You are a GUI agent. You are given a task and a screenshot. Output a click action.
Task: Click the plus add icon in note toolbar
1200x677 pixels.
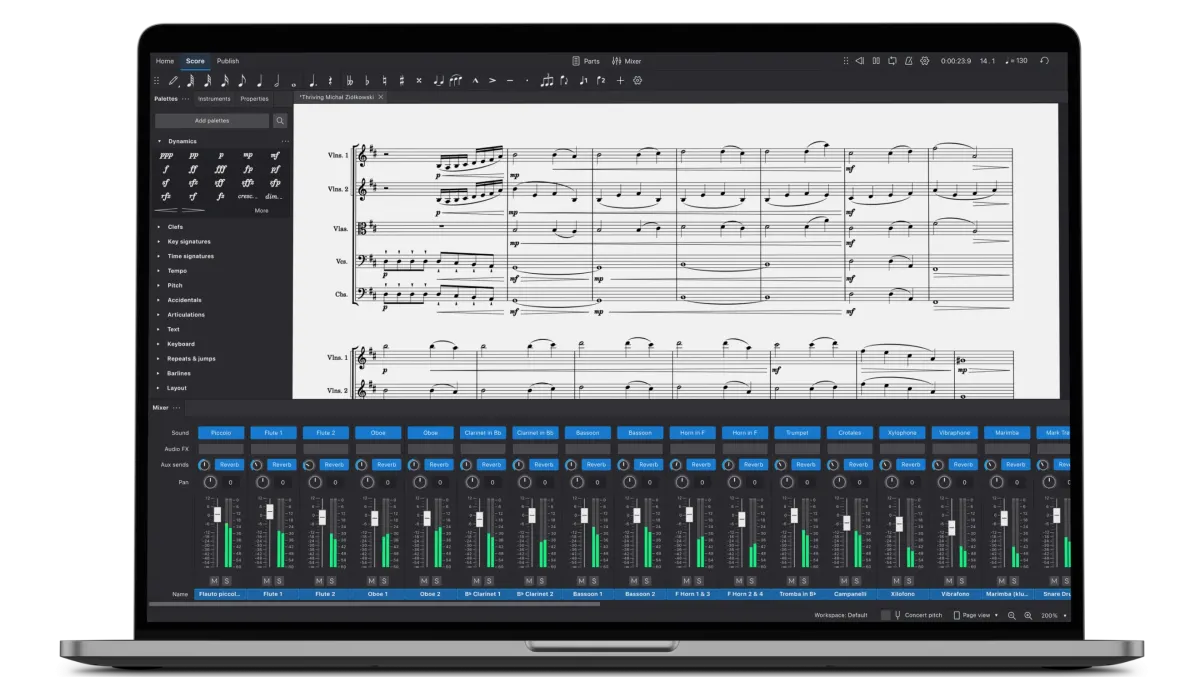pyautogui.click(x=620, y=80)
